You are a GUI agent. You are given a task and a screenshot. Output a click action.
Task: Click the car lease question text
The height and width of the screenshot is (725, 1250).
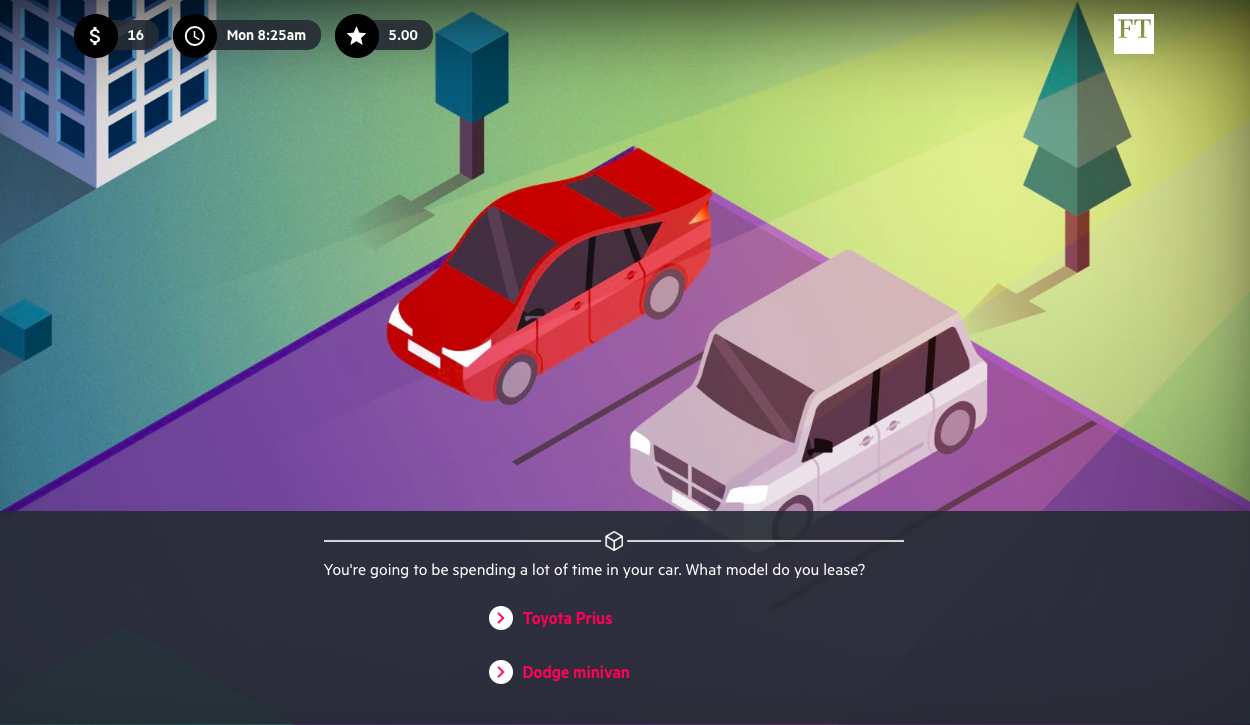click(594, 570)
